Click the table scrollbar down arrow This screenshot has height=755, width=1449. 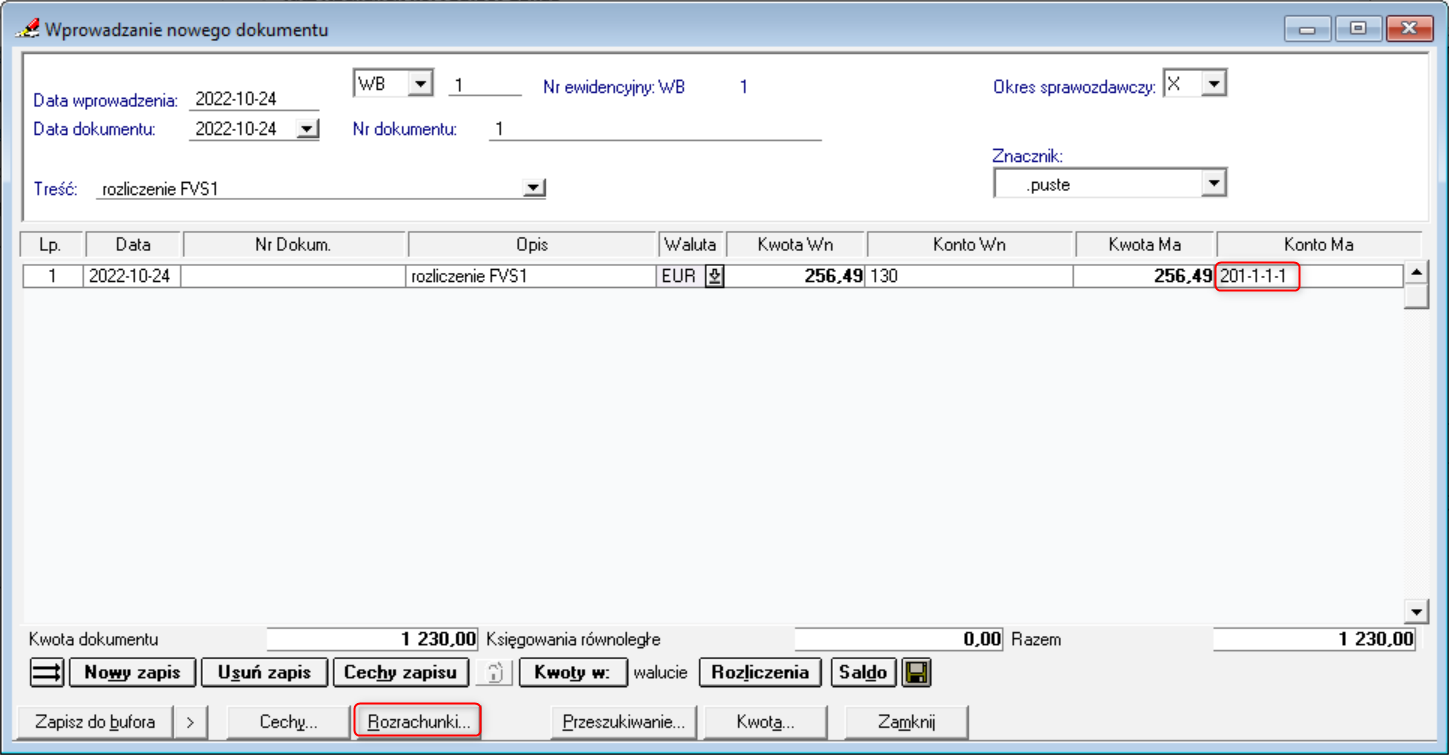point(1416,612)
